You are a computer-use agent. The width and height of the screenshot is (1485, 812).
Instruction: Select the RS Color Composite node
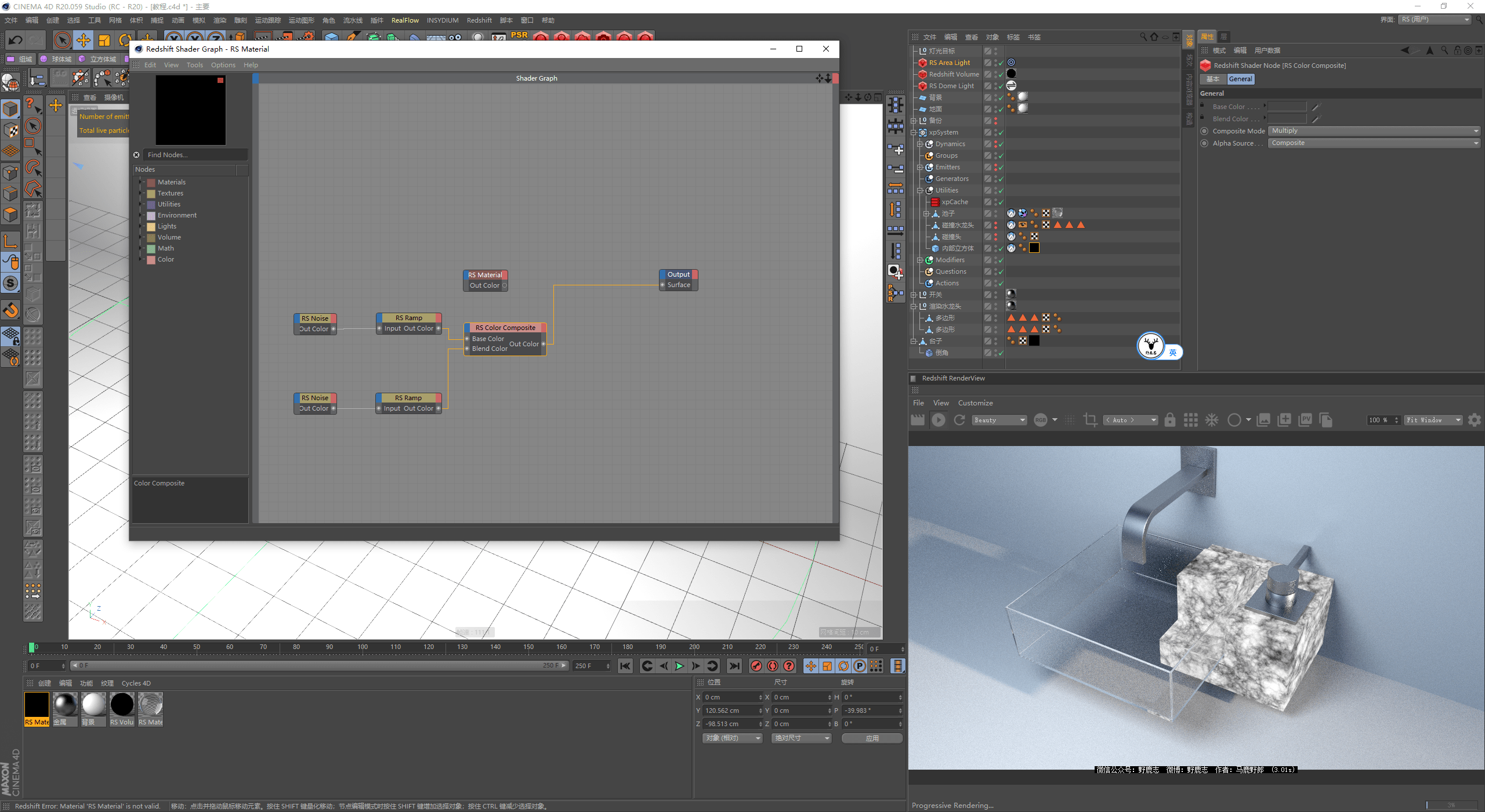505,327
